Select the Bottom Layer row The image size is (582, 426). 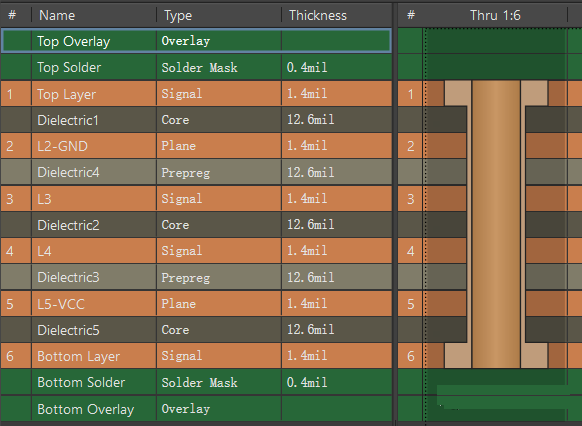click(196, 356)
